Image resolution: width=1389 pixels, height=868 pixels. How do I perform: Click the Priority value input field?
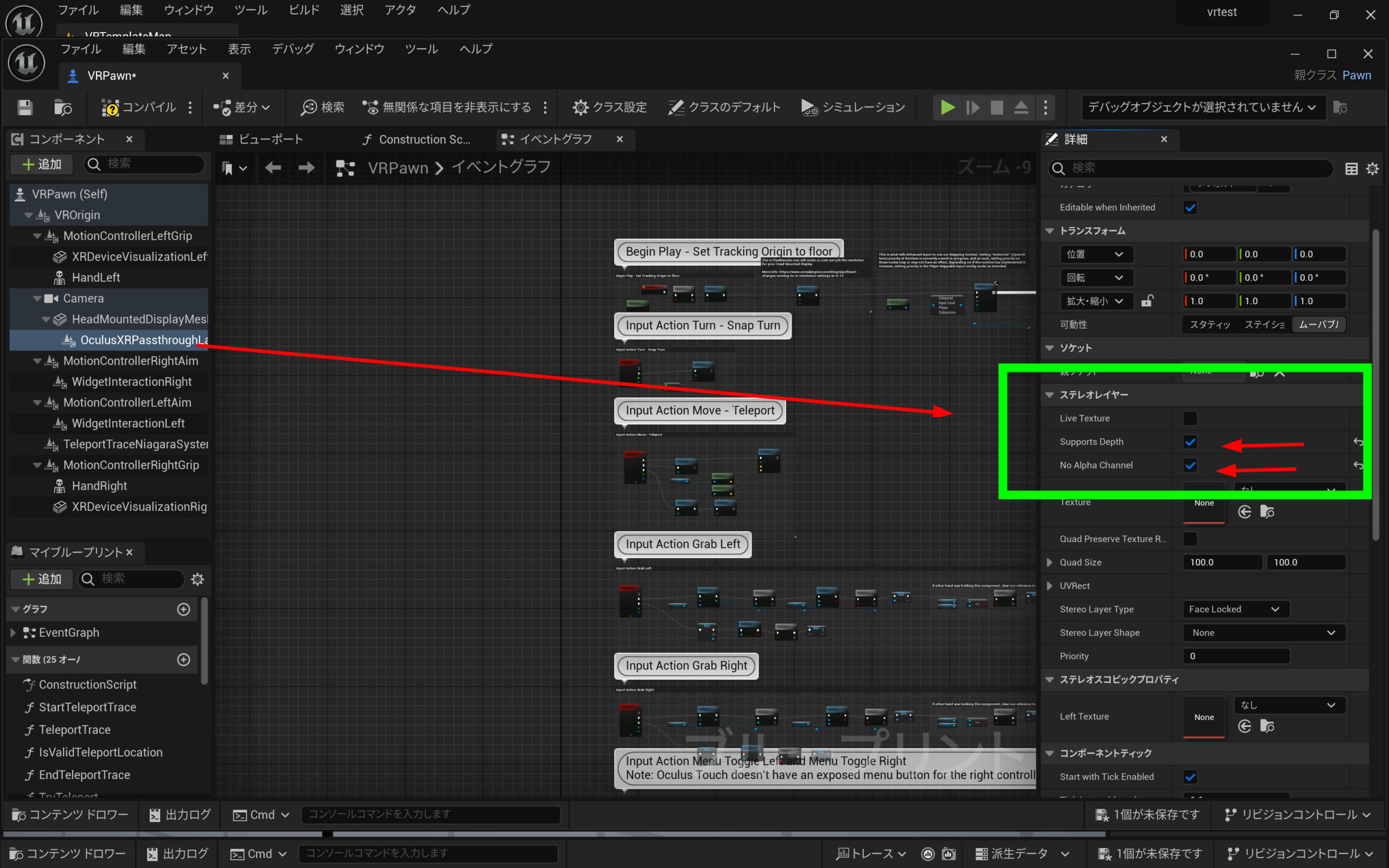coord(1235,656)
